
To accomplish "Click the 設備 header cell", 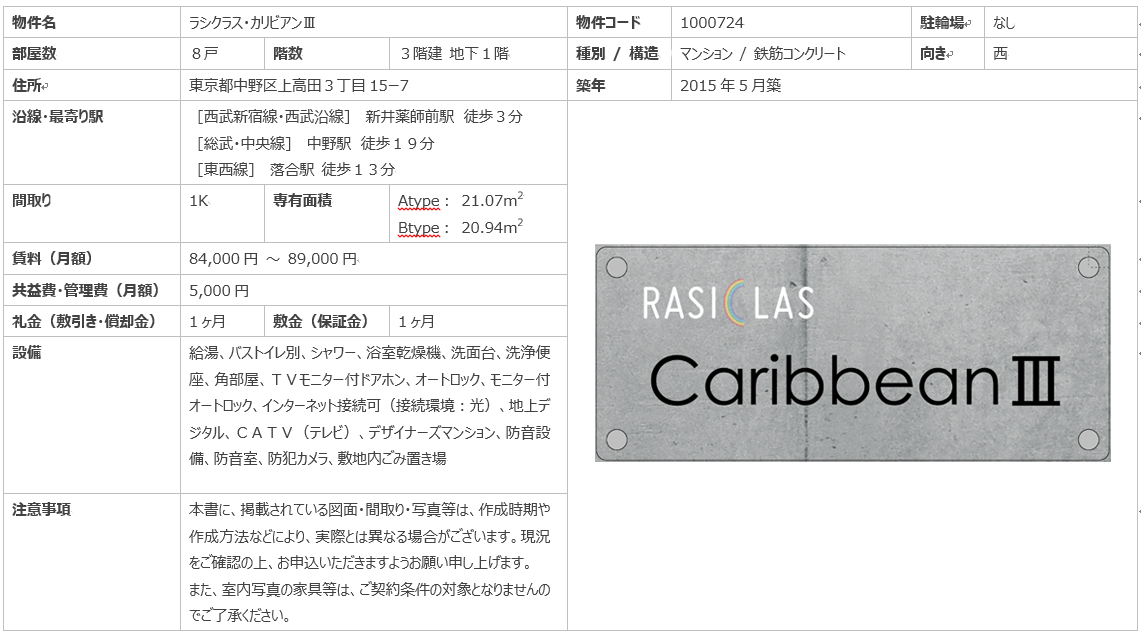I will 27,353.
